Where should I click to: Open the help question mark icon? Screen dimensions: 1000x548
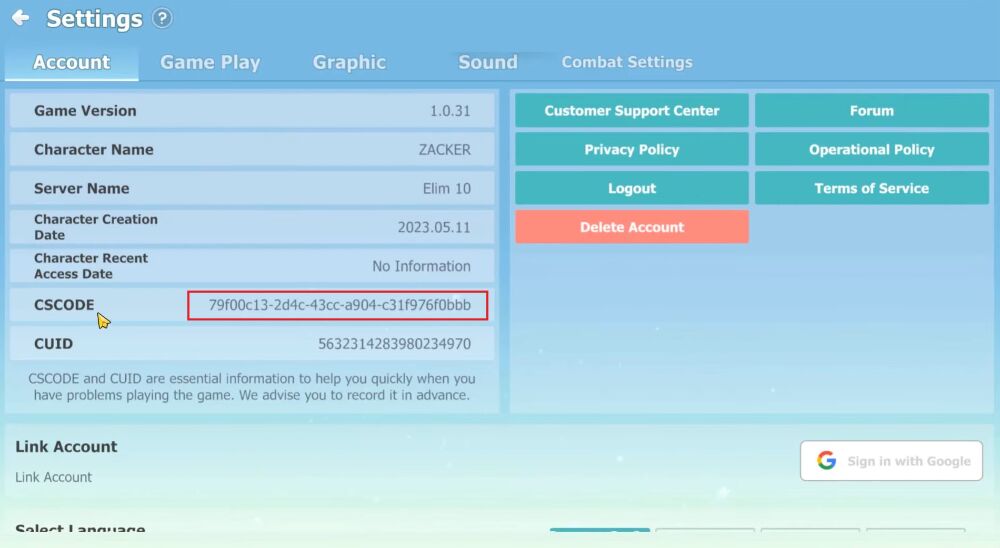tap(162, 18)
